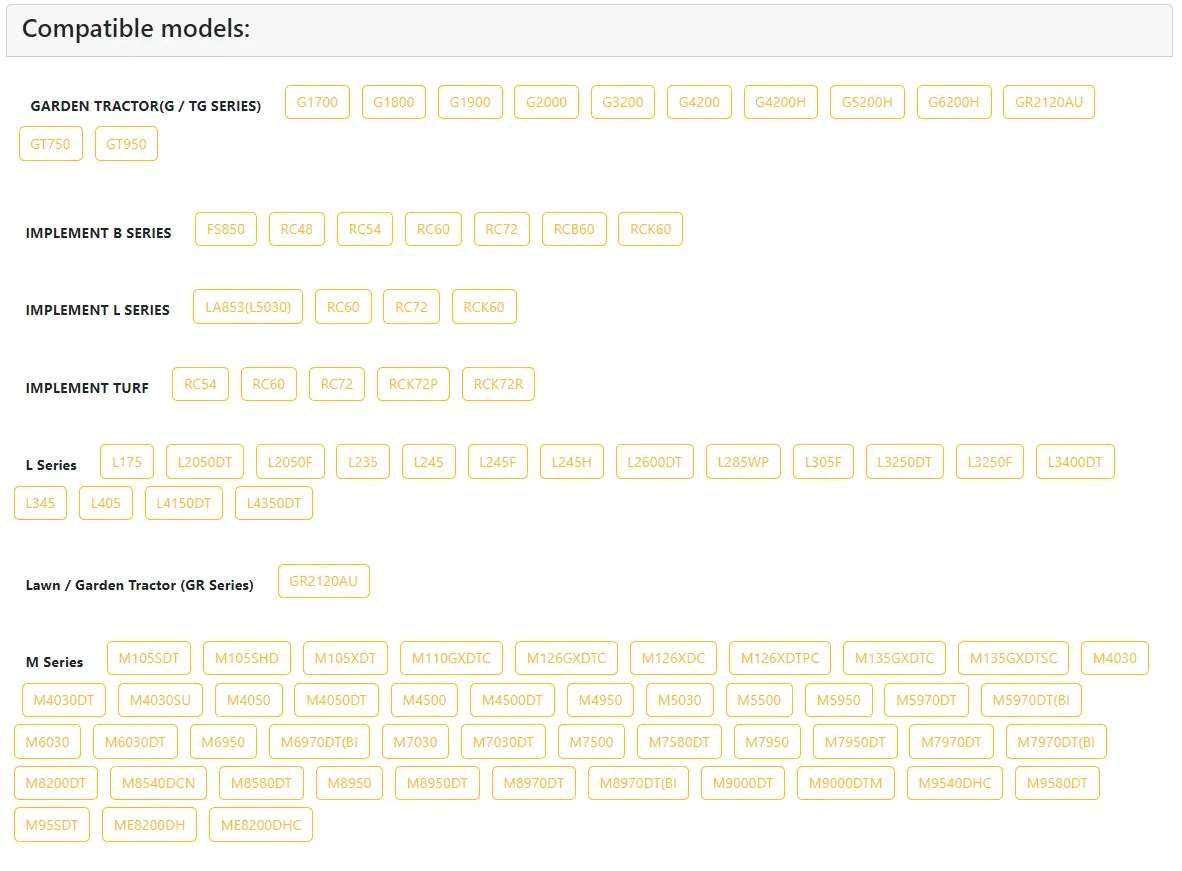The image size is (1182, 871).
Task: Choose RC72 in Implement L Series
Action: [x=412, y=307]
